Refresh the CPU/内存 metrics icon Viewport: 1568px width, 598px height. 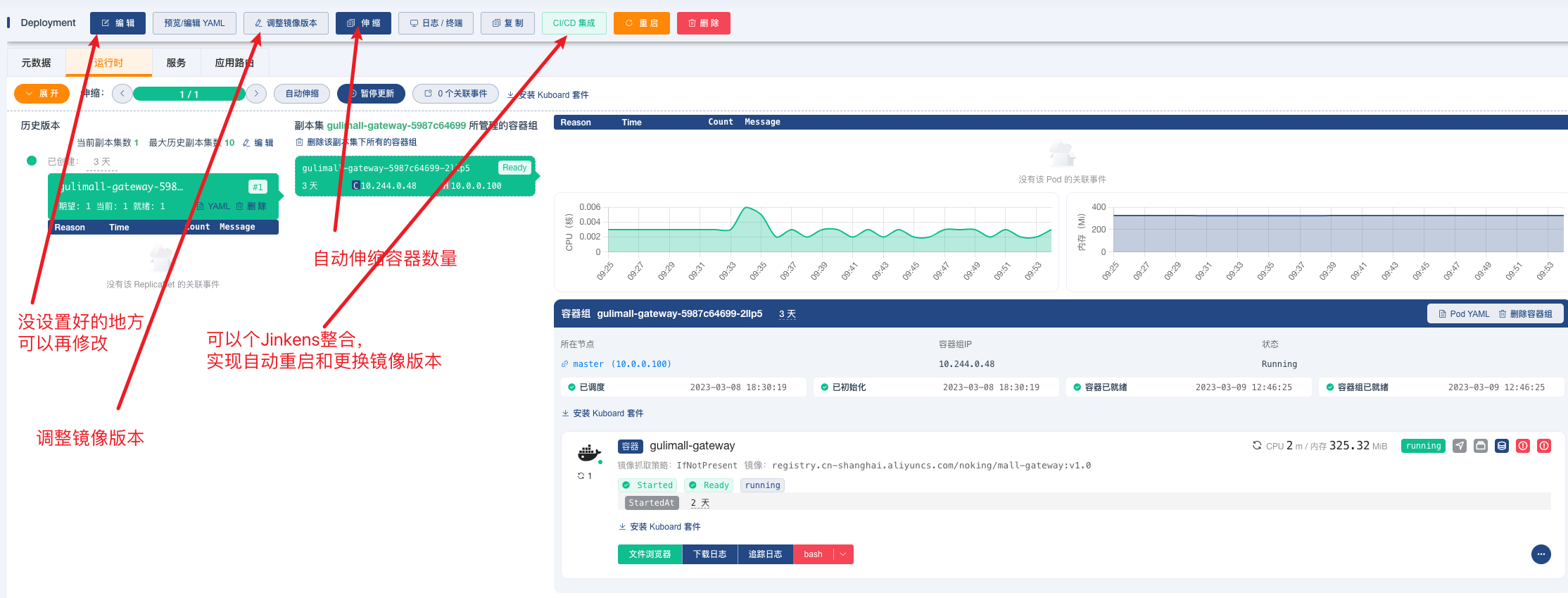[x=1257, y=445]
